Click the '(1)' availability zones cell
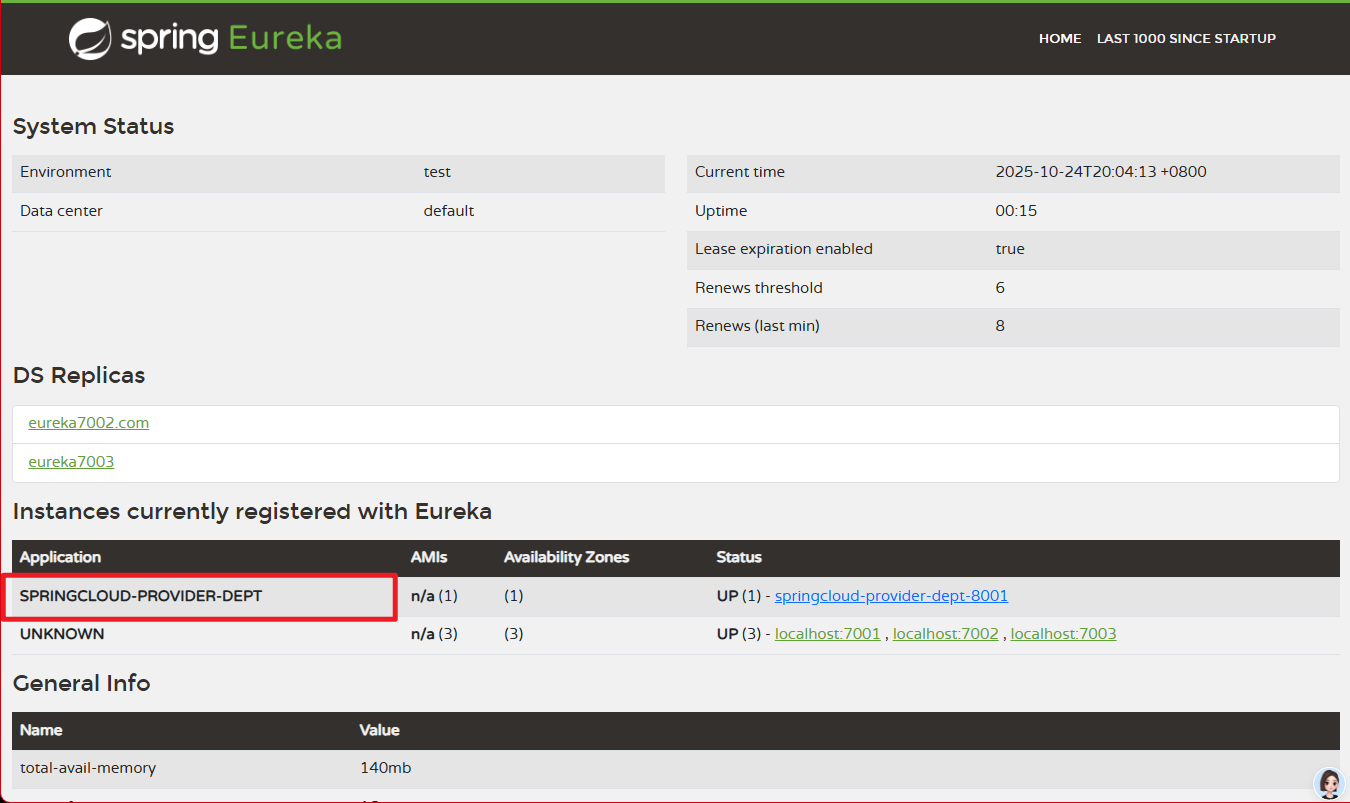 pyautogui.click(x=514, y=596)
